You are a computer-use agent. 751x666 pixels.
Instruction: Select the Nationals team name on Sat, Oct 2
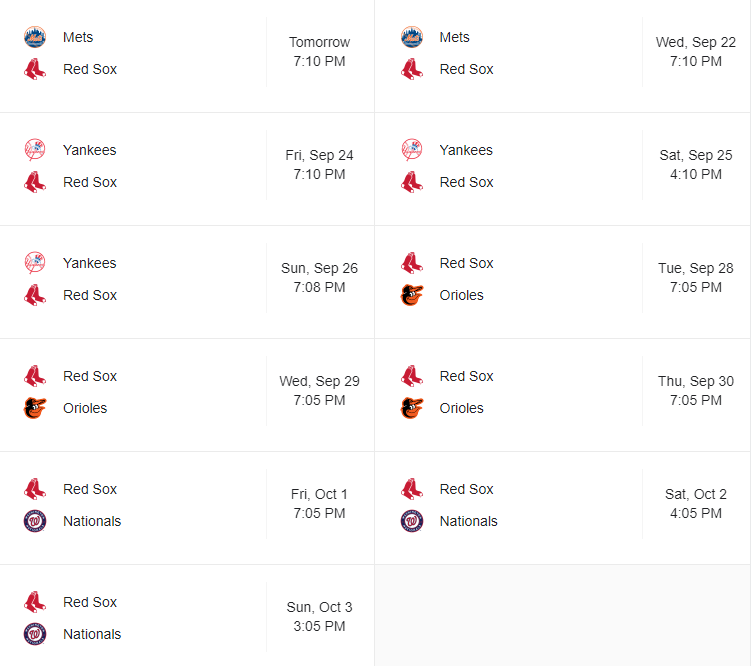(468, 521)
